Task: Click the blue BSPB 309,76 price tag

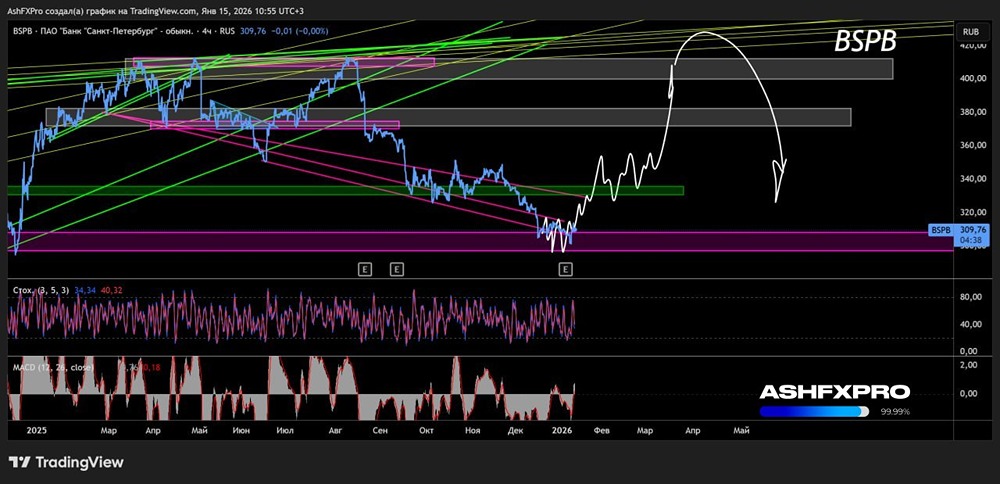Action: pyautogui.click(x=960, y=234)
